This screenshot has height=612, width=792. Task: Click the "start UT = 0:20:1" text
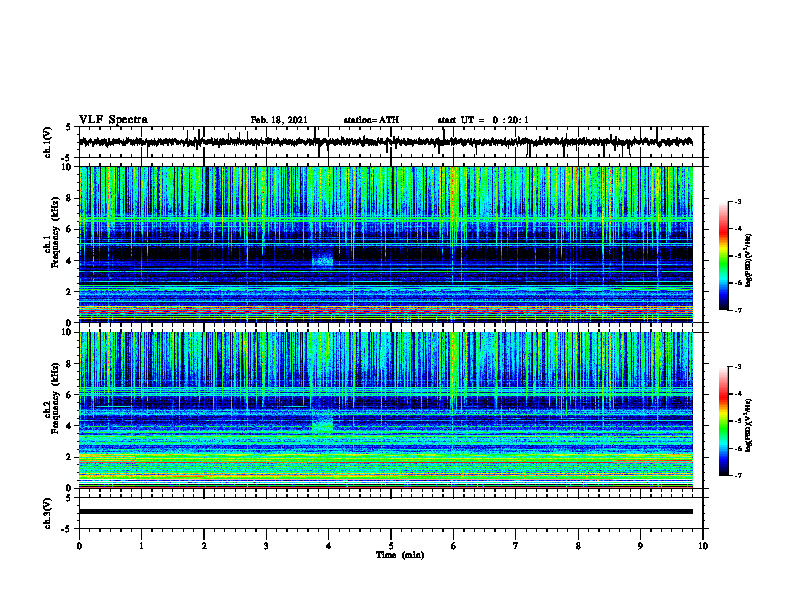point(483,120)
